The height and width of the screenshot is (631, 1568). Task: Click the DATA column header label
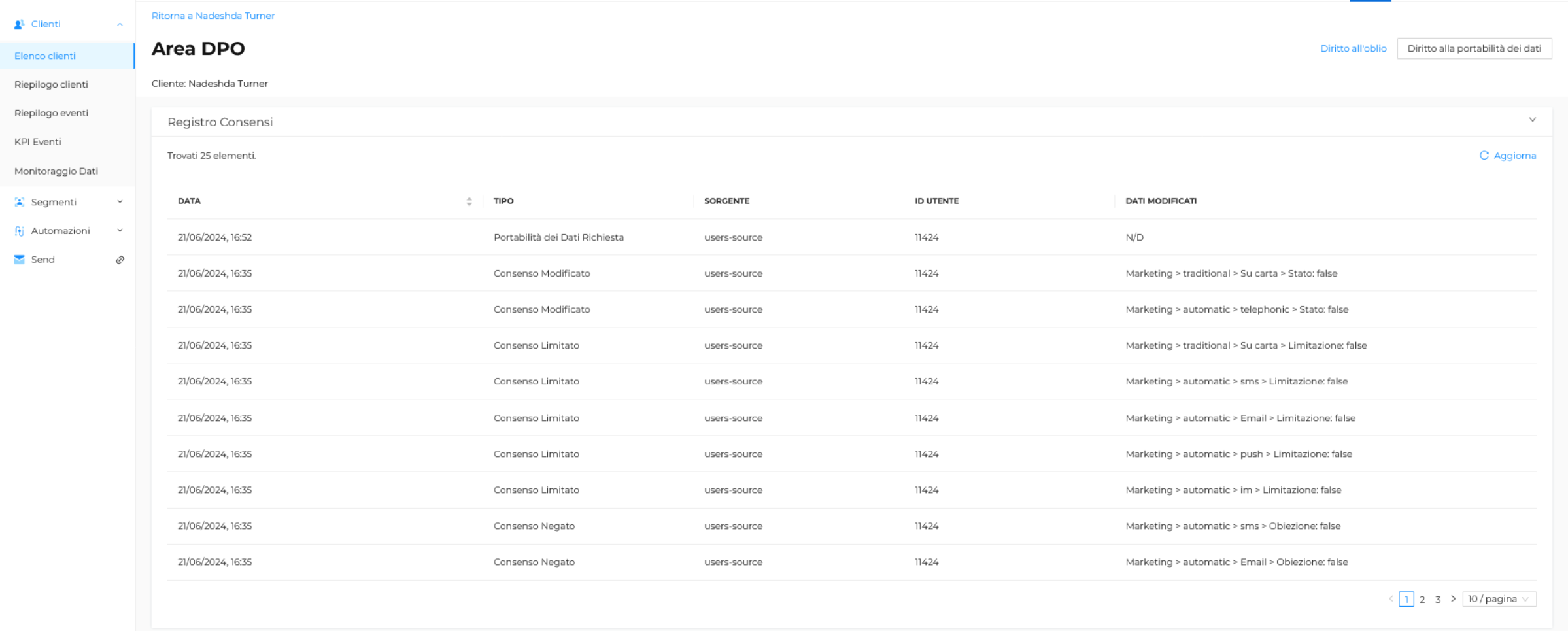pos(189,201)
